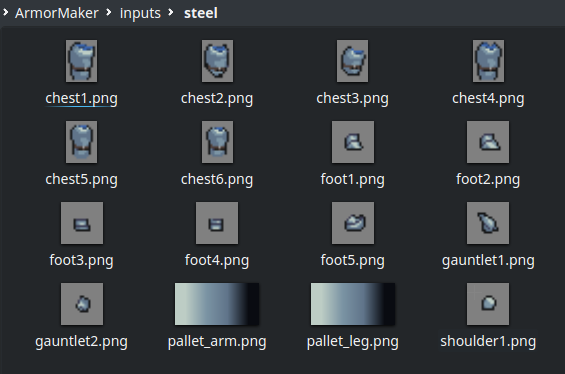
Task: Go to ArmorMaker folder in breadcrumb
Action: pos(57,13)
